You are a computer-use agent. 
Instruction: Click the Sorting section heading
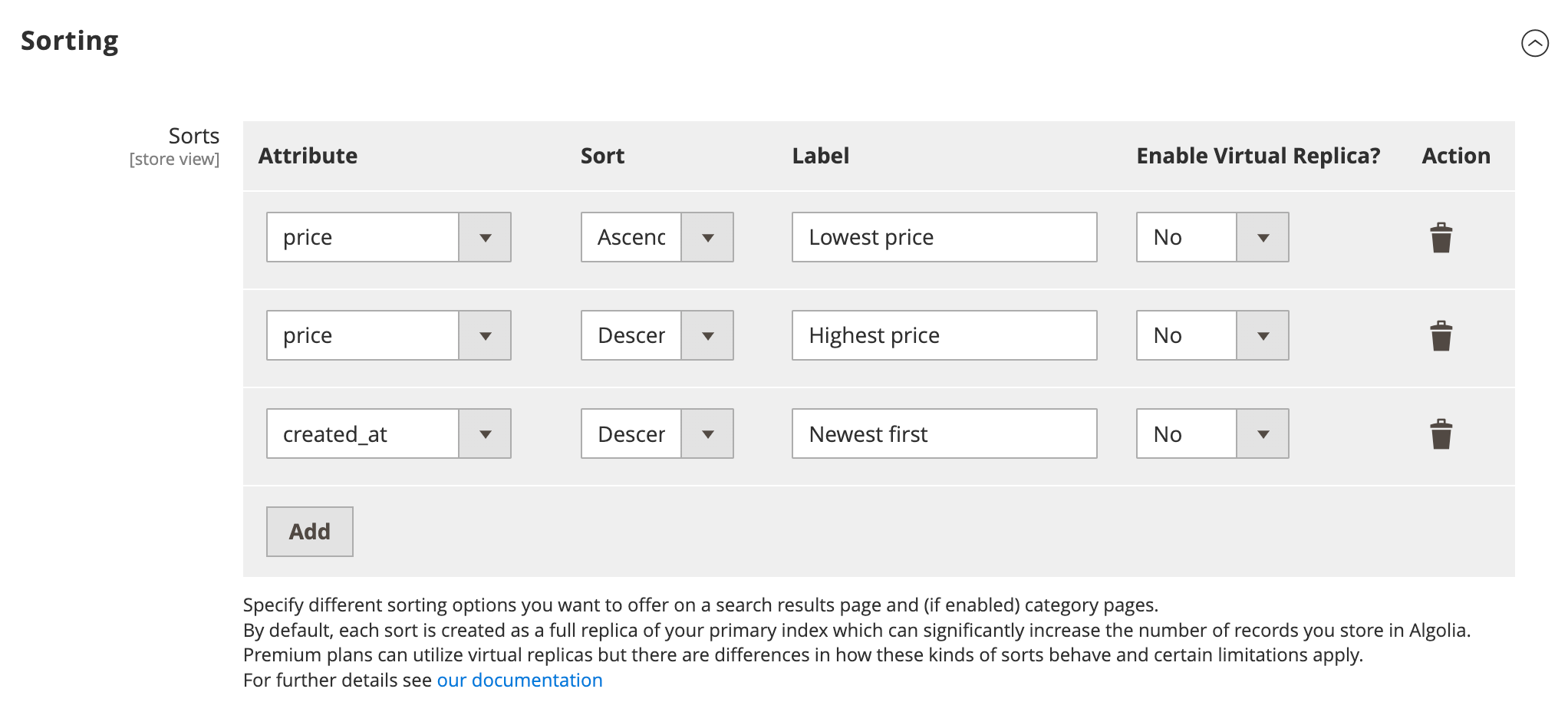(70, 41)
